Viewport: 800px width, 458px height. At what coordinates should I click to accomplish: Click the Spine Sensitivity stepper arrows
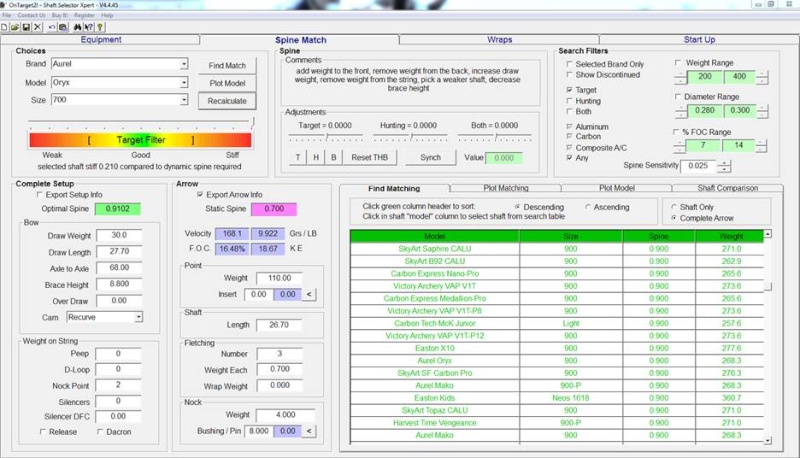(x=724, y=166)
